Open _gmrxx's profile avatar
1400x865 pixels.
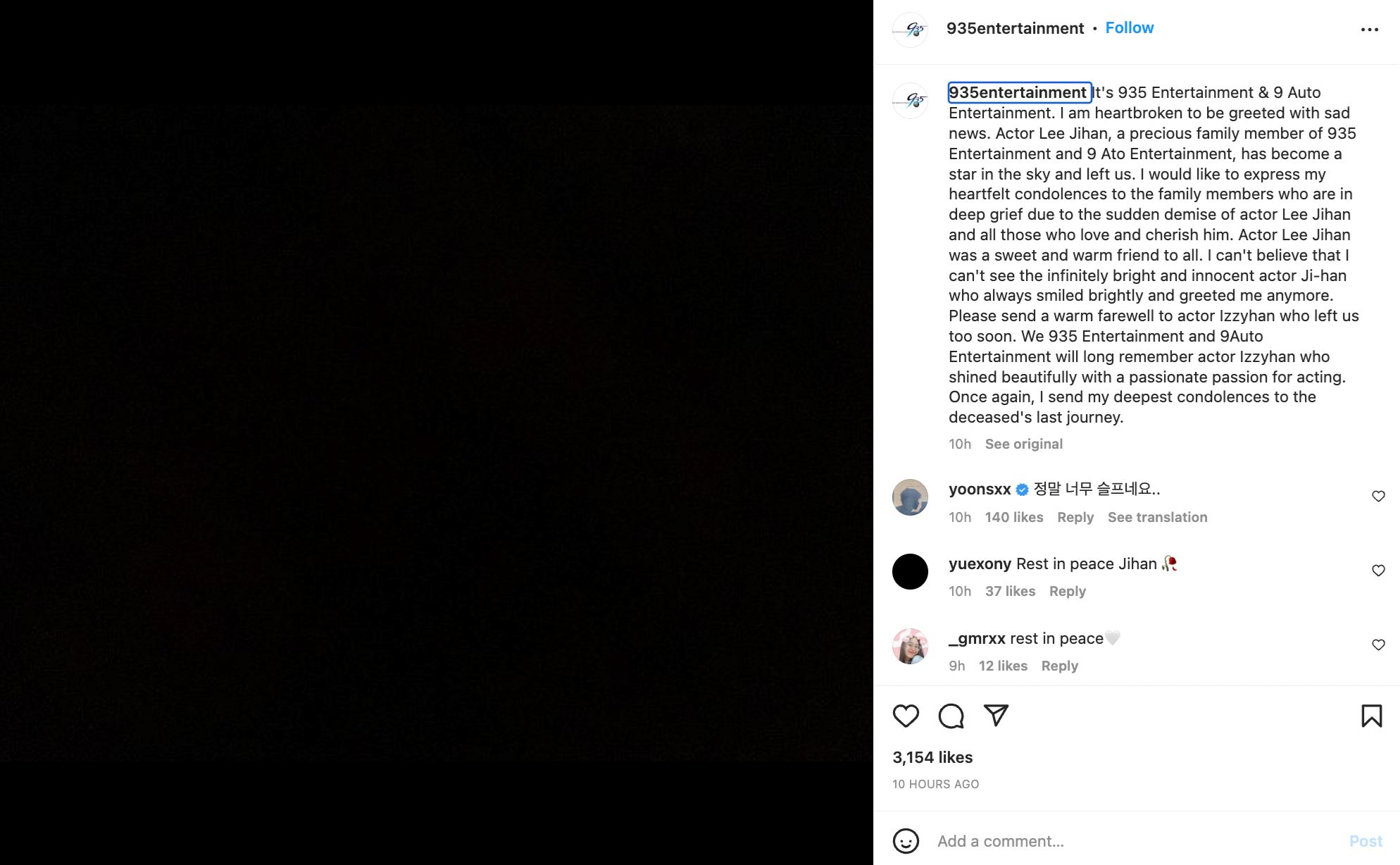(910, 646)
